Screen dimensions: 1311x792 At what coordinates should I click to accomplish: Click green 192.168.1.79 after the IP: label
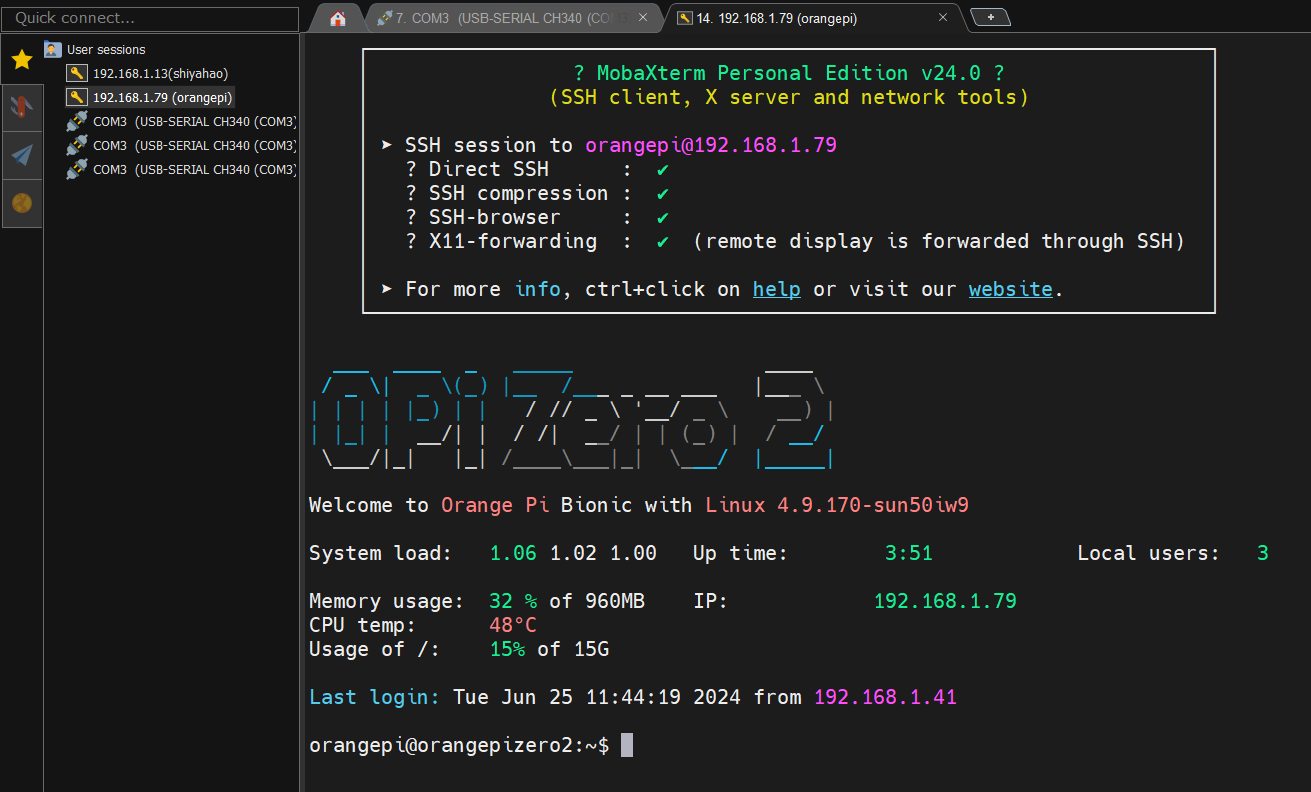(x=945, y=601)
